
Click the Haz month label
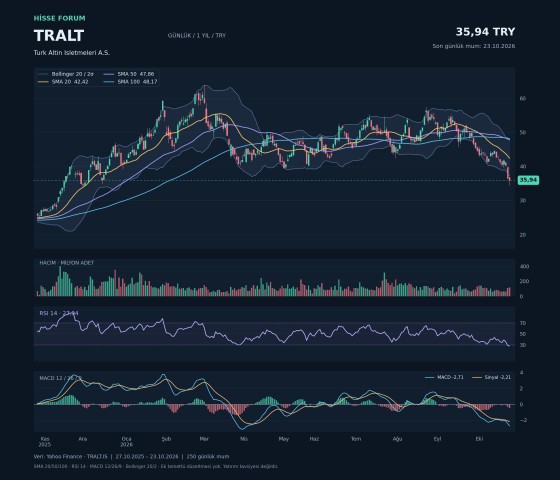(x=314, y=439)
